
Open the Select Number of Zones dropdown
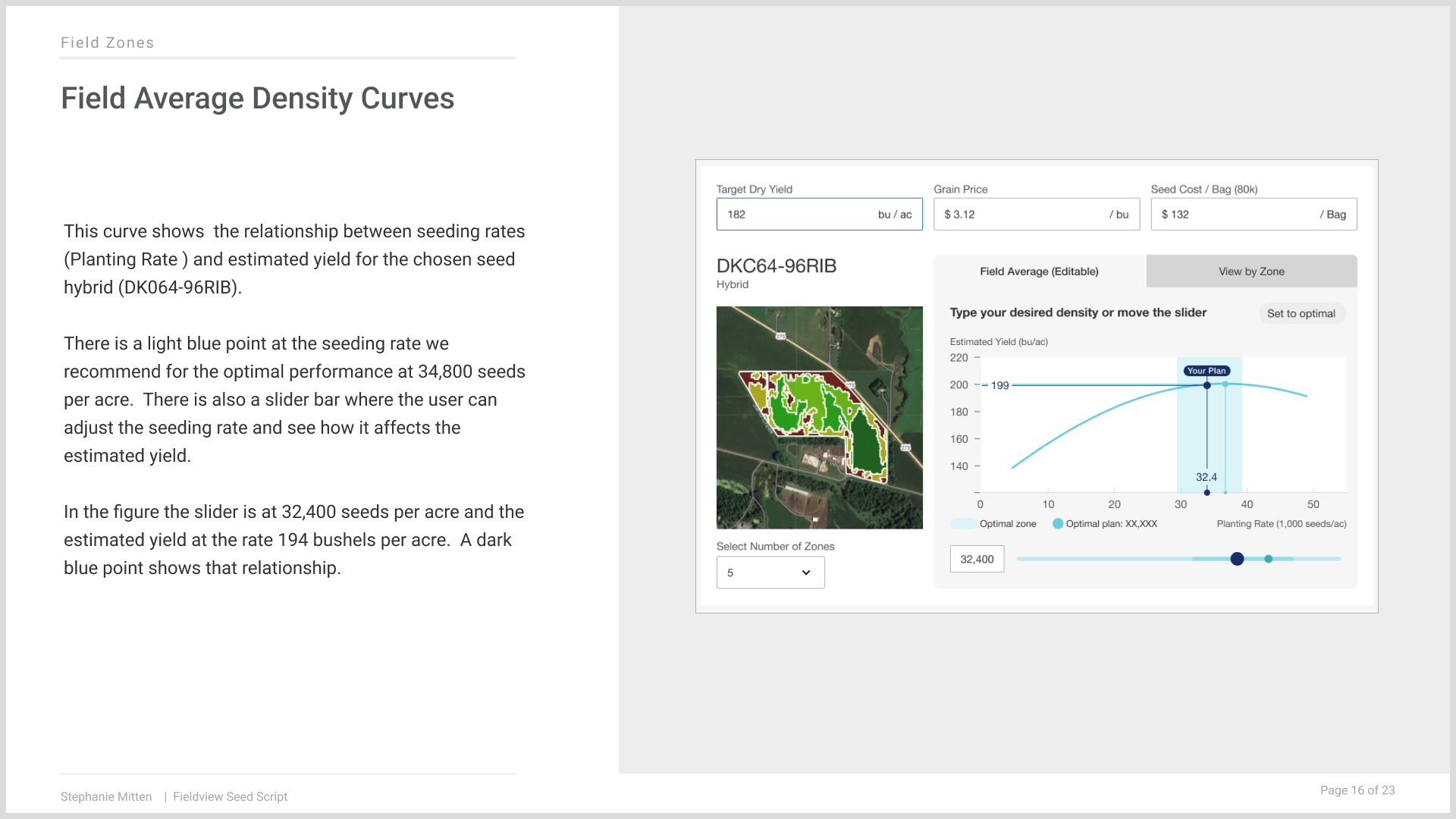coord(770,573)
